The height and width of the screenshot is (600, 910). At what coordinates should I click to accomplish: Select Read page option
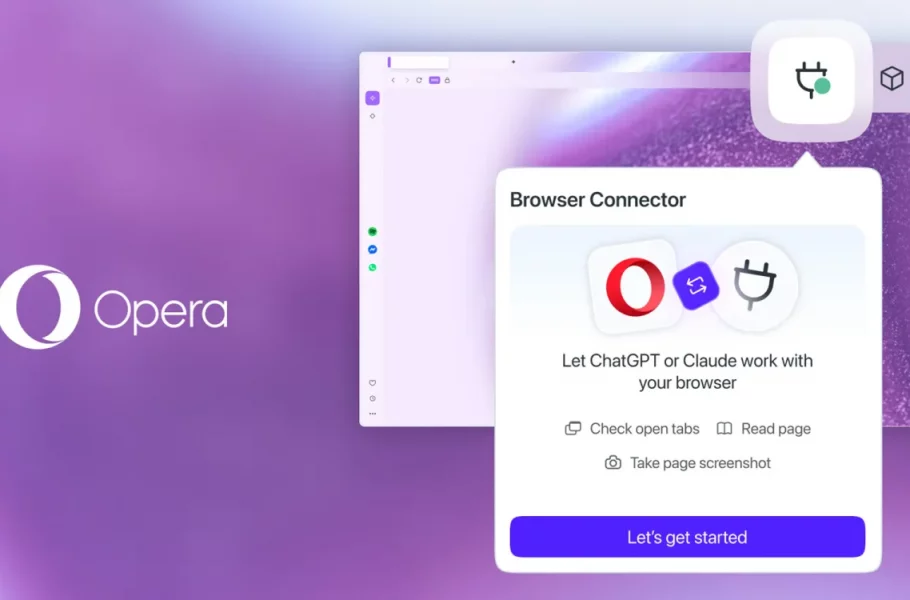(764, 429)
